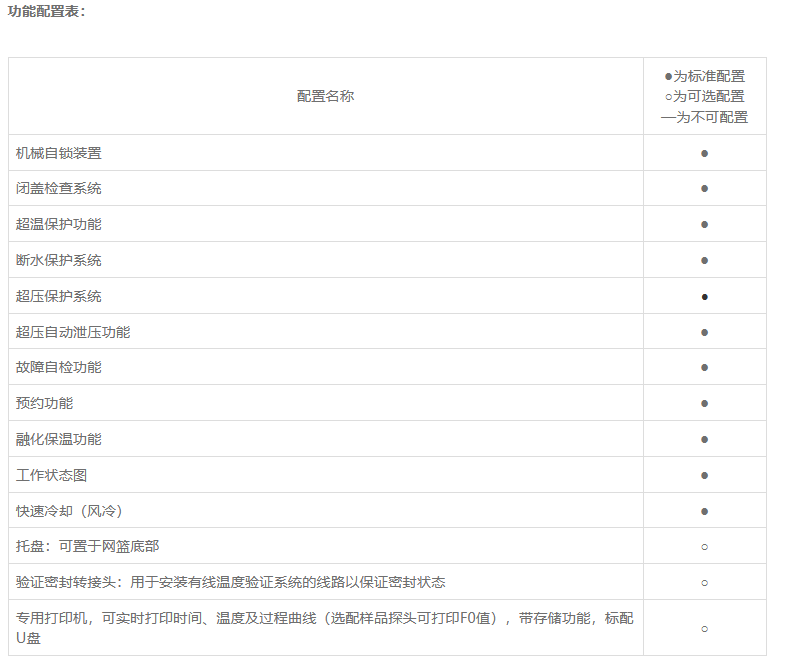
Task: Click the hollow circle for 专用打印机 row
Action: click(704, 629)
